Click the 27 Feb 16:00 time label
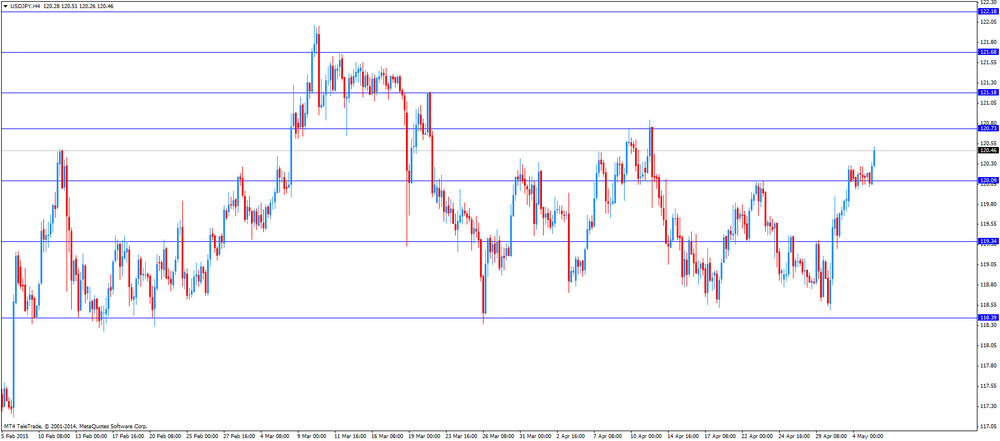 [x=239, y=437]
